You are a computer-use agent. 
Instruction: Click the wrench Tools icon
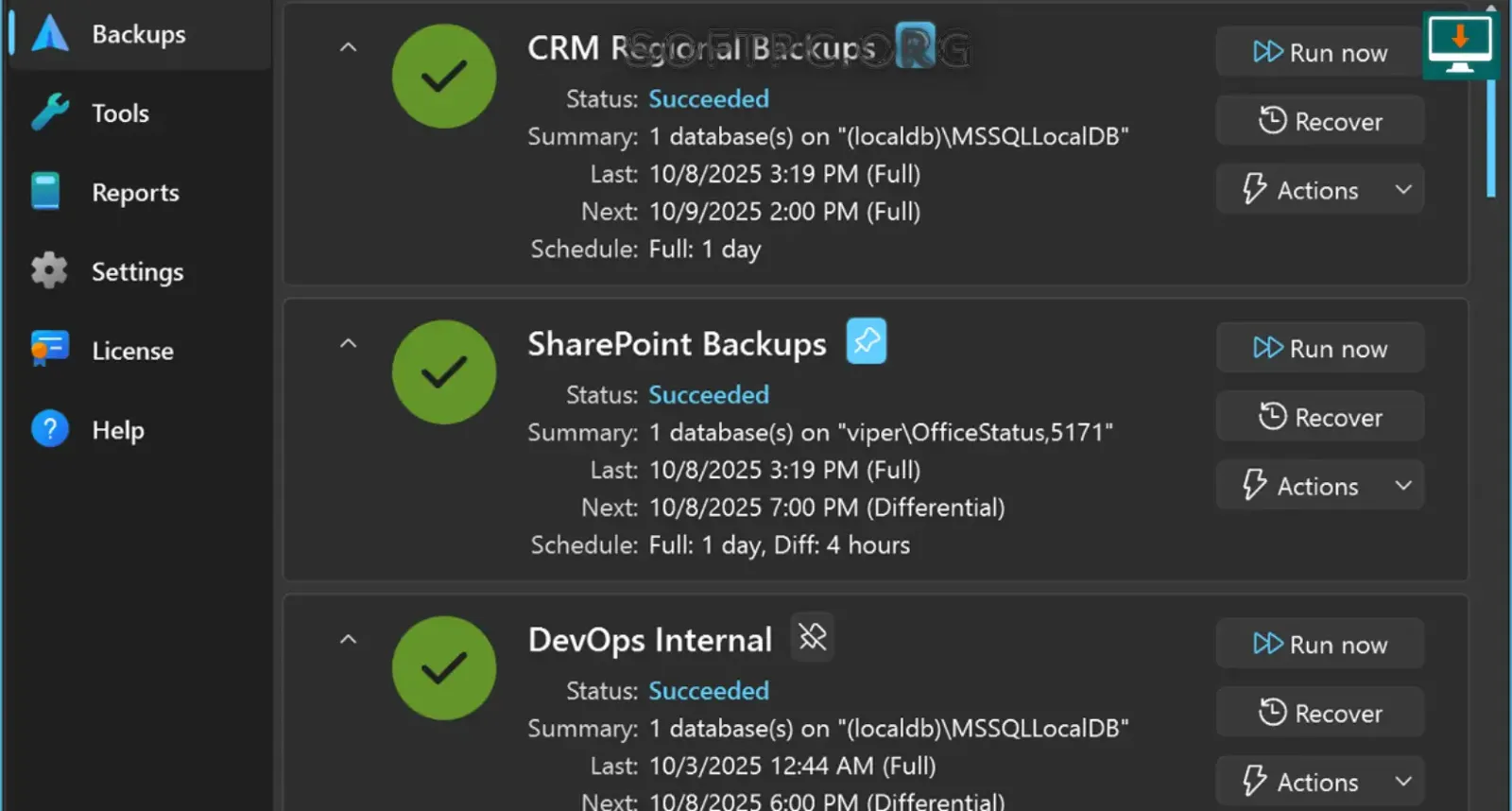49,112
